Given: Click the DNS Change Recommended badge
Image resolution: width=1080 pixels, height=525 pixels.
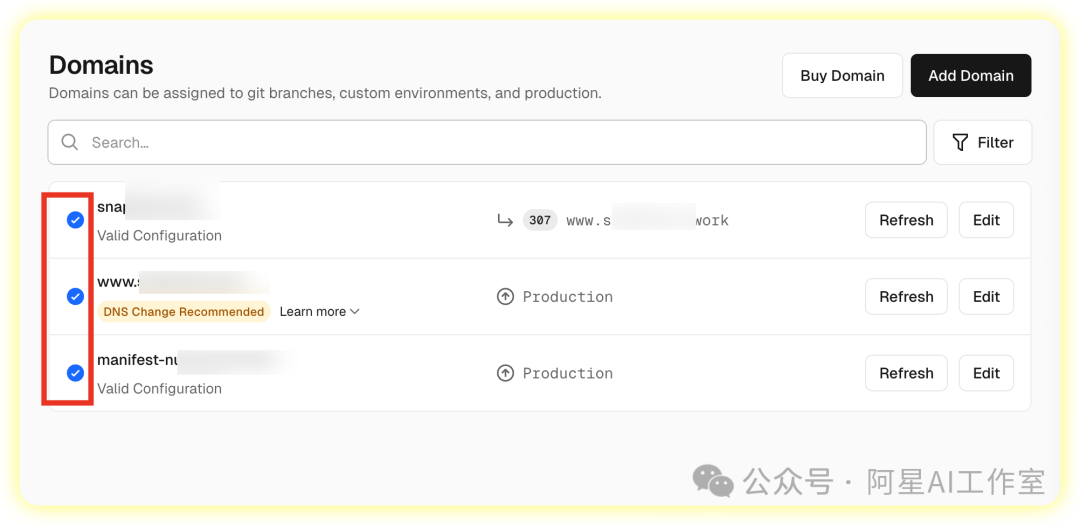Looking at the screenshot, I should point(184,312).
